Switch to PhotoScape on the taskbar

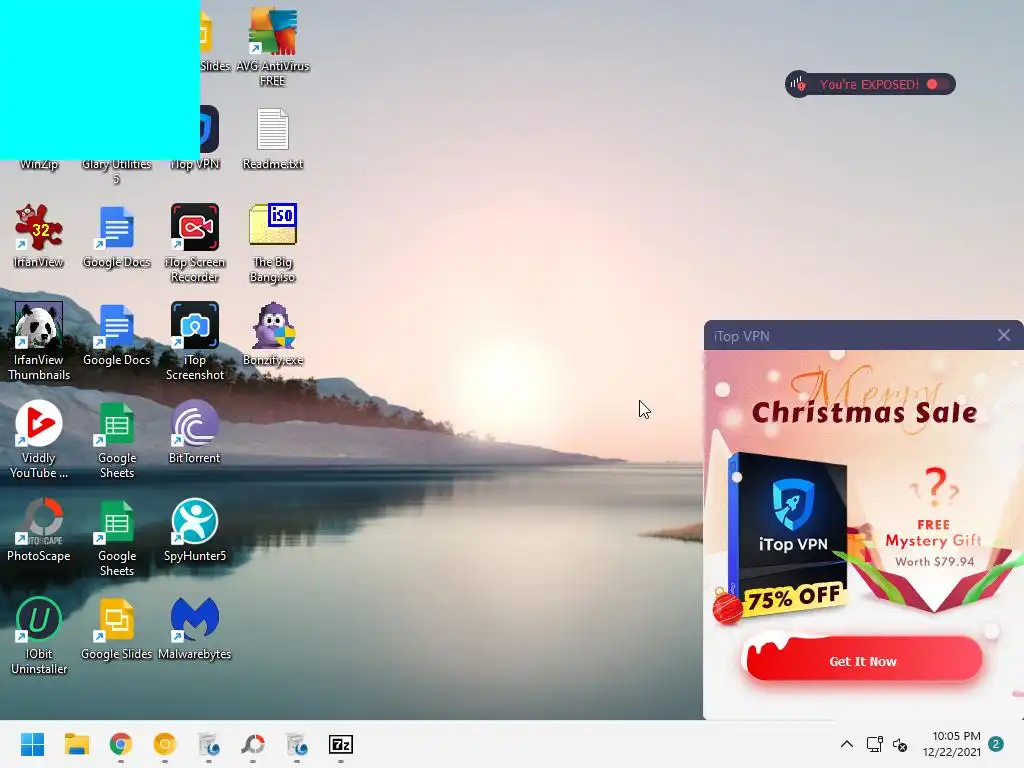pyautogui.click(x=253, y=744)
